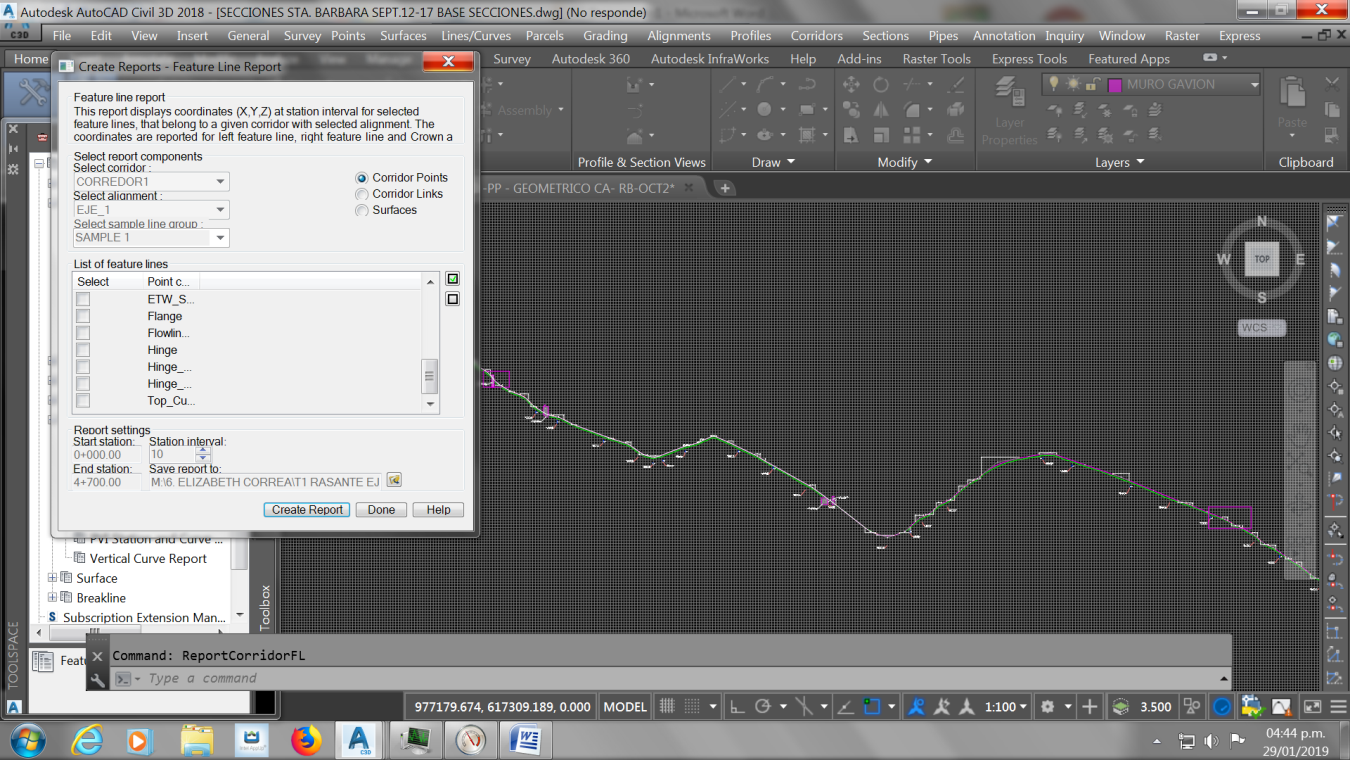Close the command line with X icon

click(x=97, y=656)
